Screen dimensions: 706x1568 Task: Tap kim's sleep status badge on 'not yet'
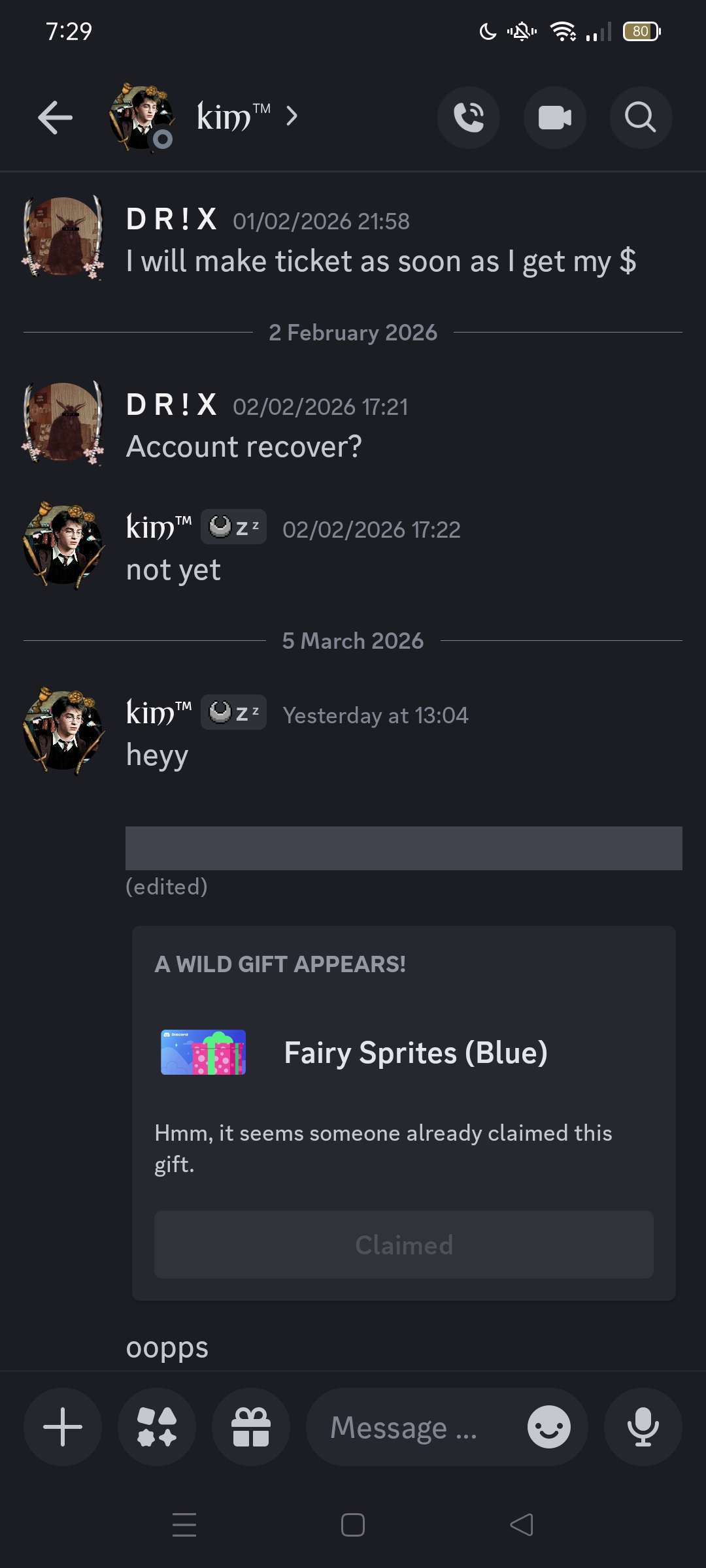233,527
